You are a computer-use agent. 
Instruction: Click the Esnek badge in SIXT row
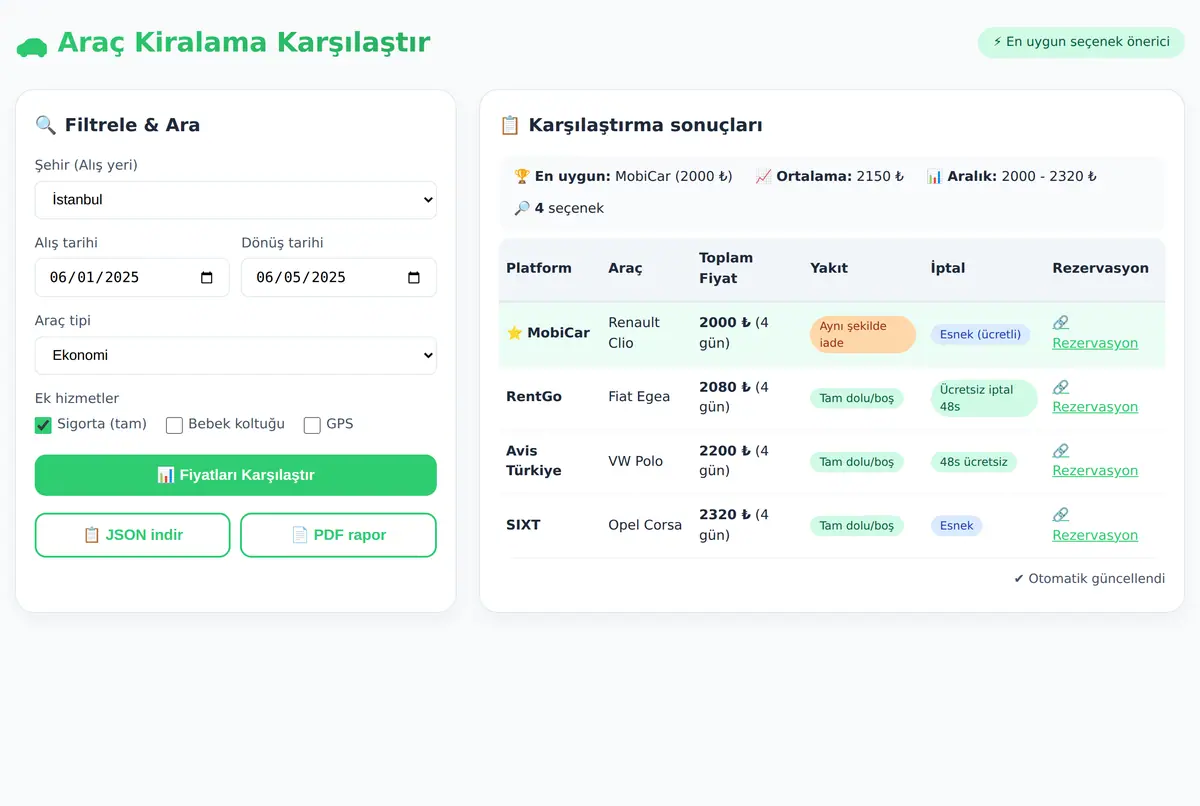(957, 526)
